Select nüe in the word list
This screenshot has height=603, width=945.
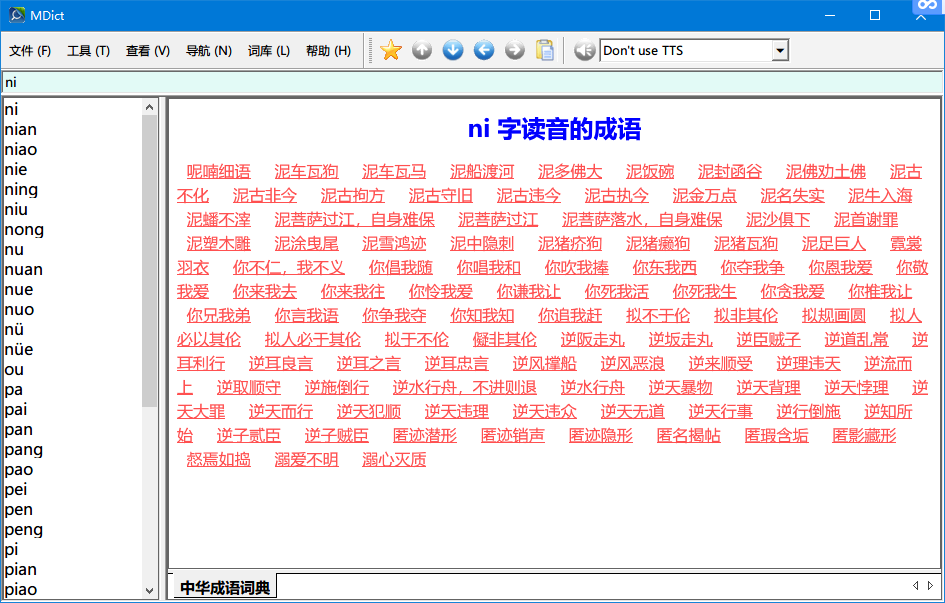(x=19, y=349)
